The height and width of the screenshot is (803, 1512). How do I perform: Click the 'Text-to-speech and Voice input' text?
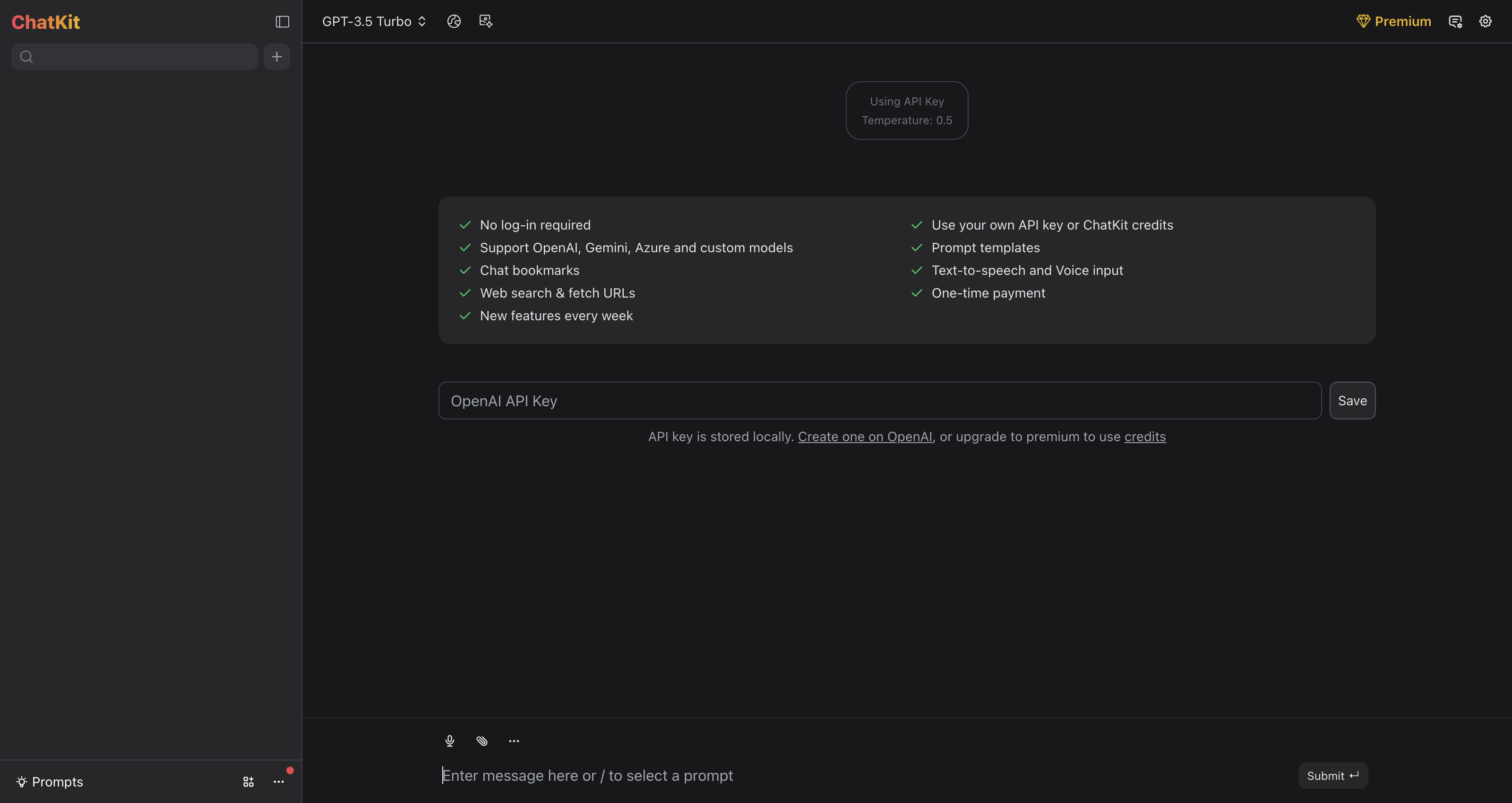[x=1027, y=270]
